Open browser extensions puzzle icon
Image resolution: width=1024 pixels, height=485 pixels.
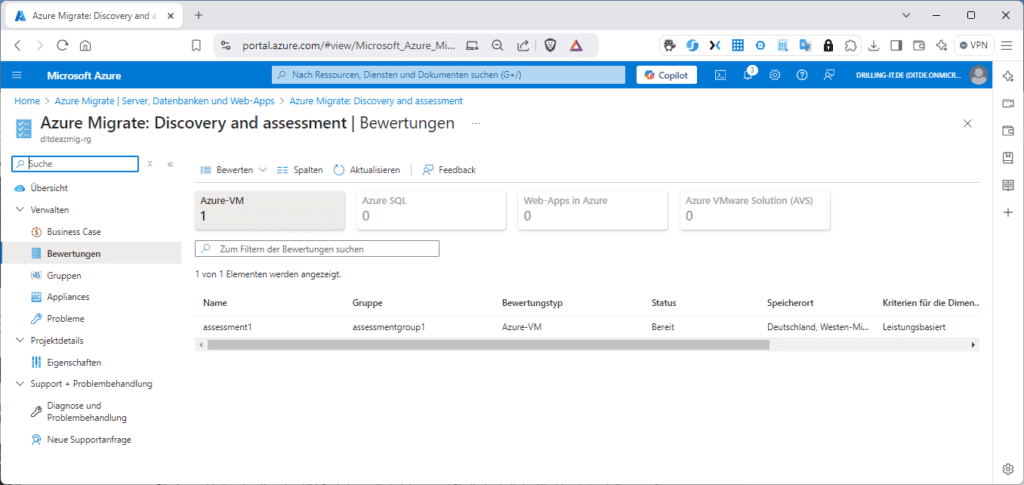coord(850,46)
